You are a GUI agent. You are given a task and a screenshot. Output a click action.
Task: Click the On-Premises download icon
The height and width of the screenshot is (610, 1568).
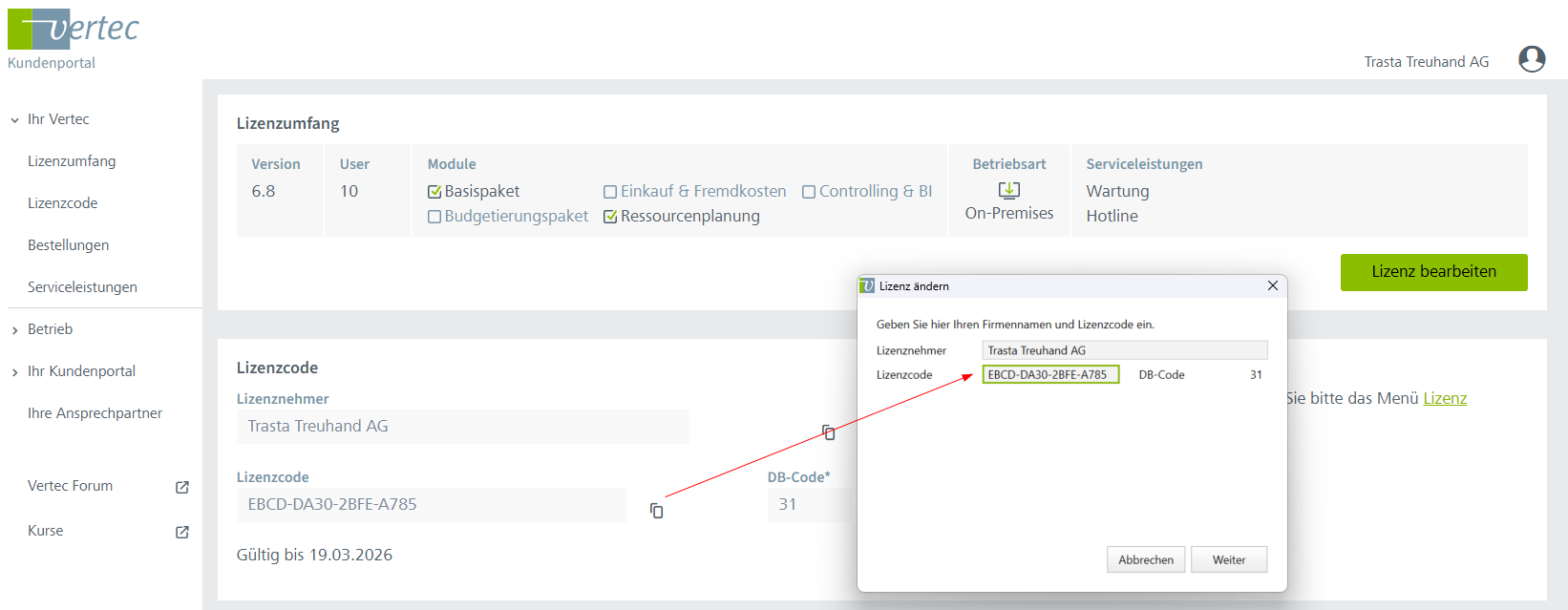tap(1008, 190)
